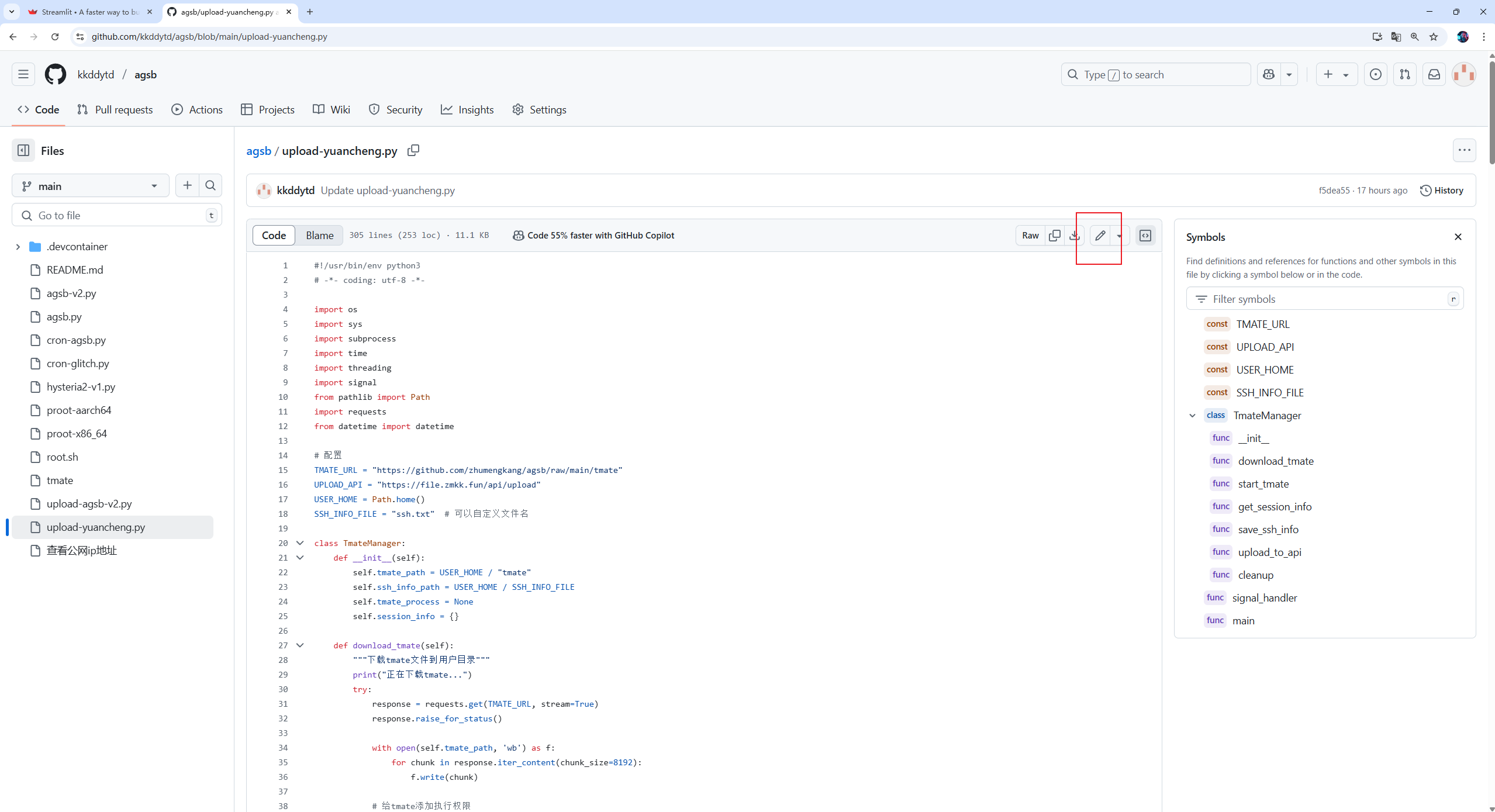Viewport: 1495px width, 812px height.
Task: Open Chrome profile avatar
Action: (x=1463, y=36)
